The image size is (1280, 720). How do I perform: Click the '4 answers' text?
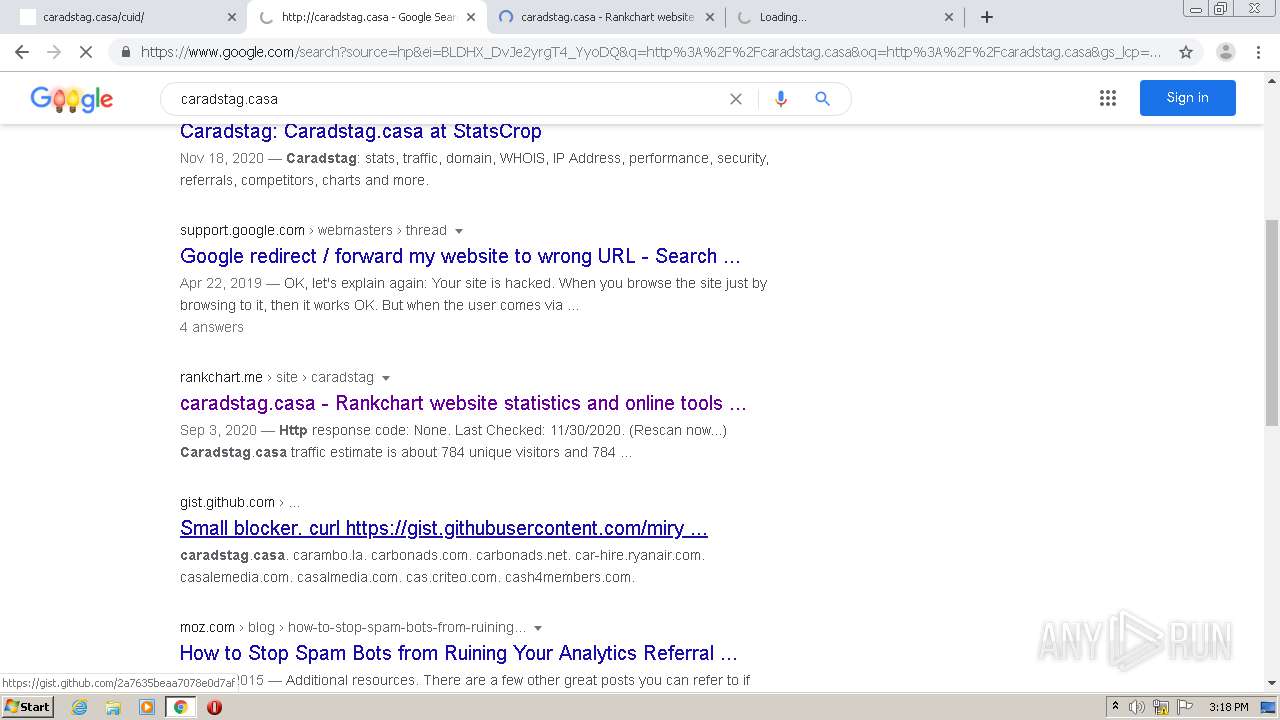(x=212, y=327)
